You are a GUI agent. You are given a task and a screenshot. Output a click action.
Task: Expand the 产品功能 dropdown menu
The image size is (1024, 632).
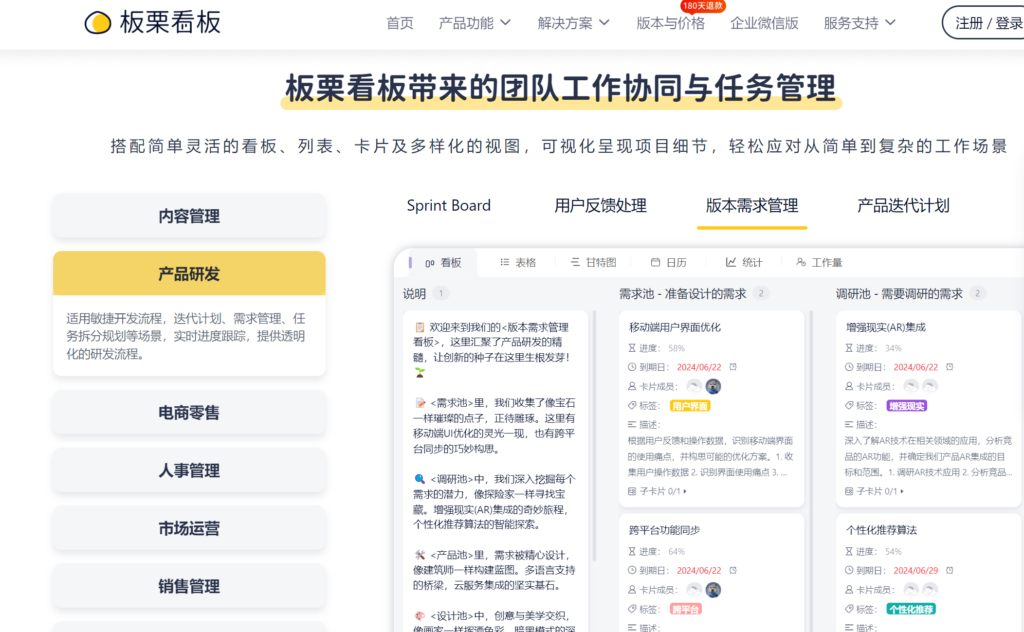point(475,22)
